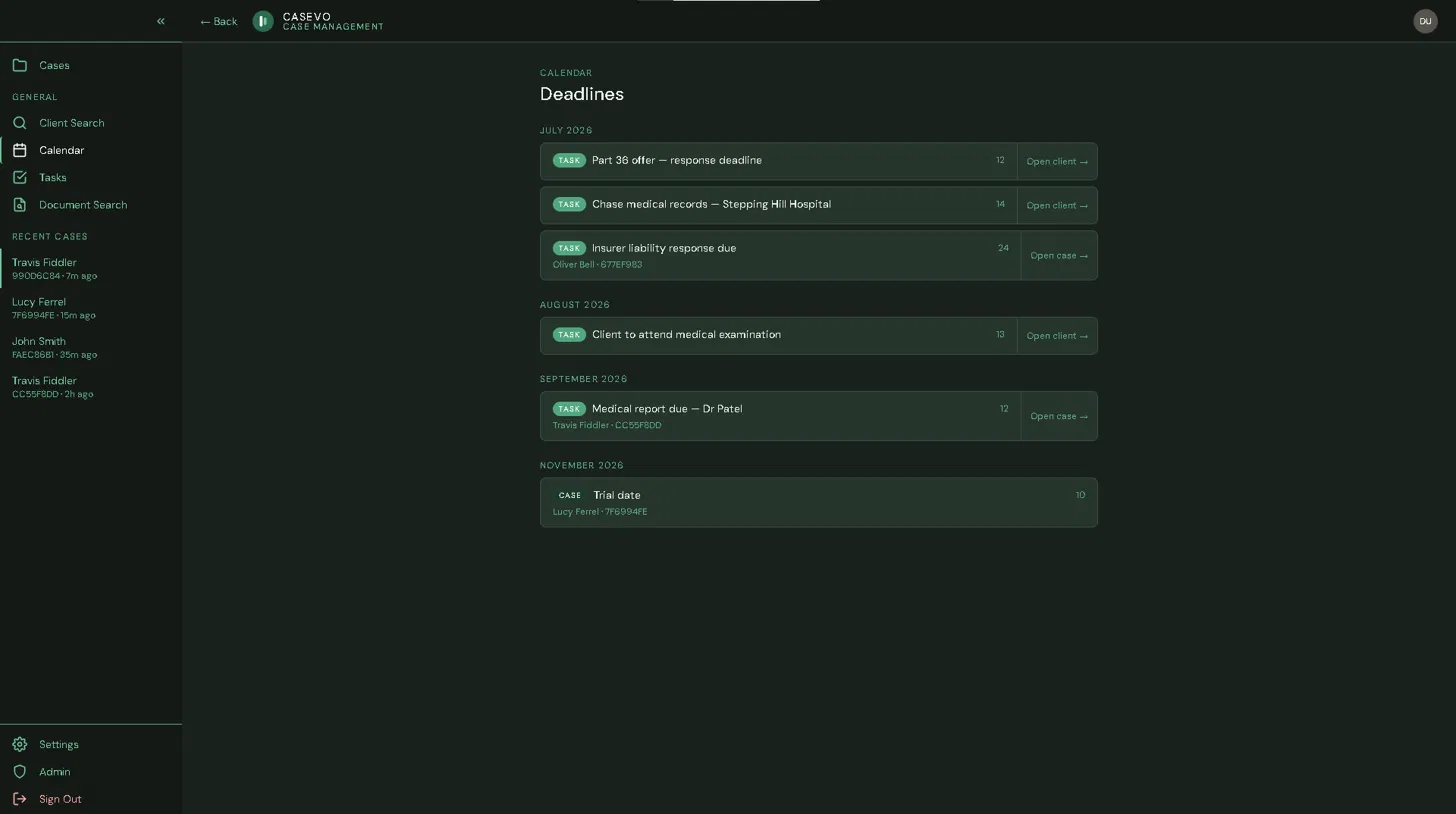Viewport: 1456px width, 814px height.
Task: Open recent case John Smith FAEC8681
Action: tap(91, 347)
